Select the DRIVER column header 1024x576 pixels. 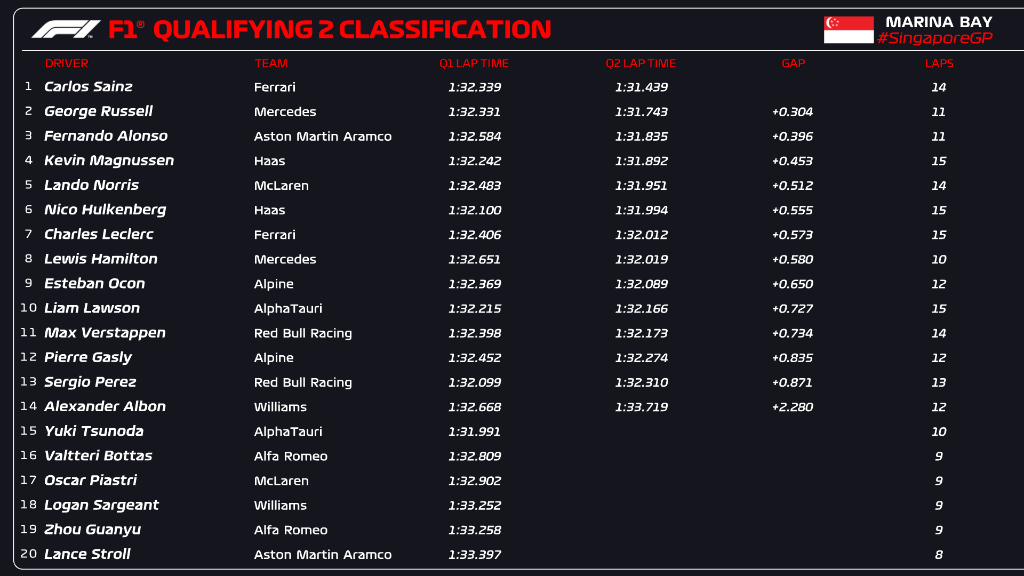[67, 63]
